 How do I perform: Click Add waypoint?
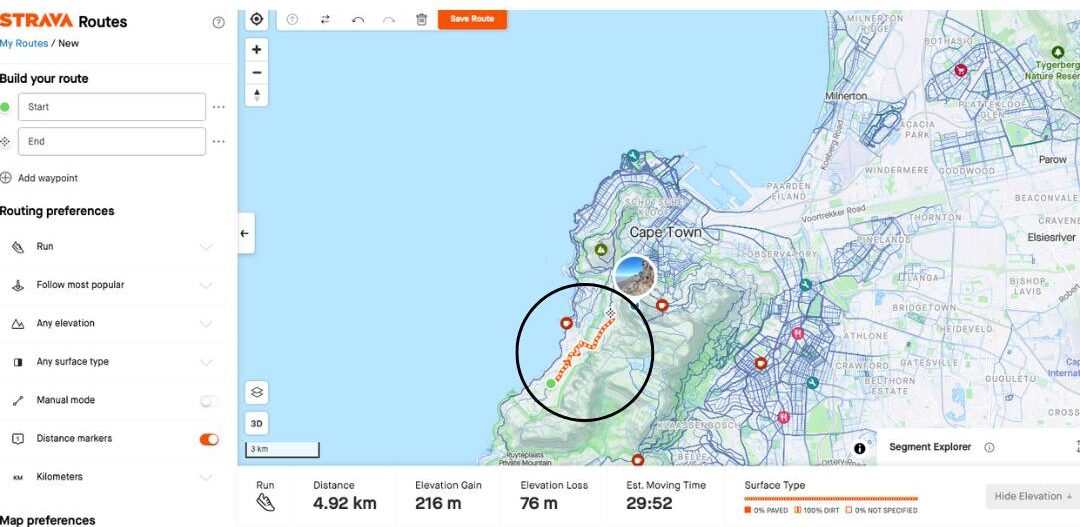(x=39, y=178)
